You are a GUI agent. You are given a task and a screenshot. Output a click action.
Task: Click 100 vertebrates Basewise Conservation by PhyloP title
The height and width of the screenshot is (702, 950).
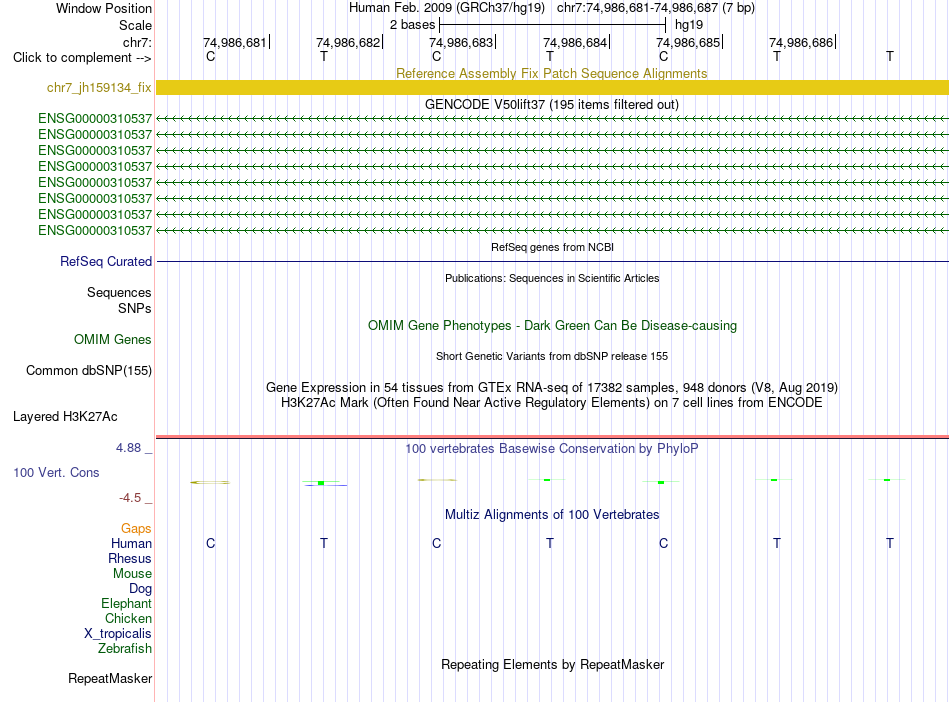551,449
